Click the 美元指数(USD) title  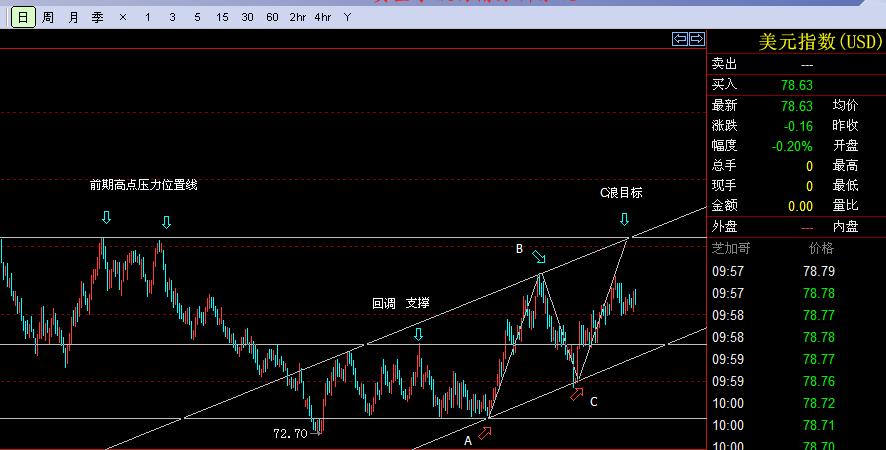pyautogui.click(x=820, y=41)
